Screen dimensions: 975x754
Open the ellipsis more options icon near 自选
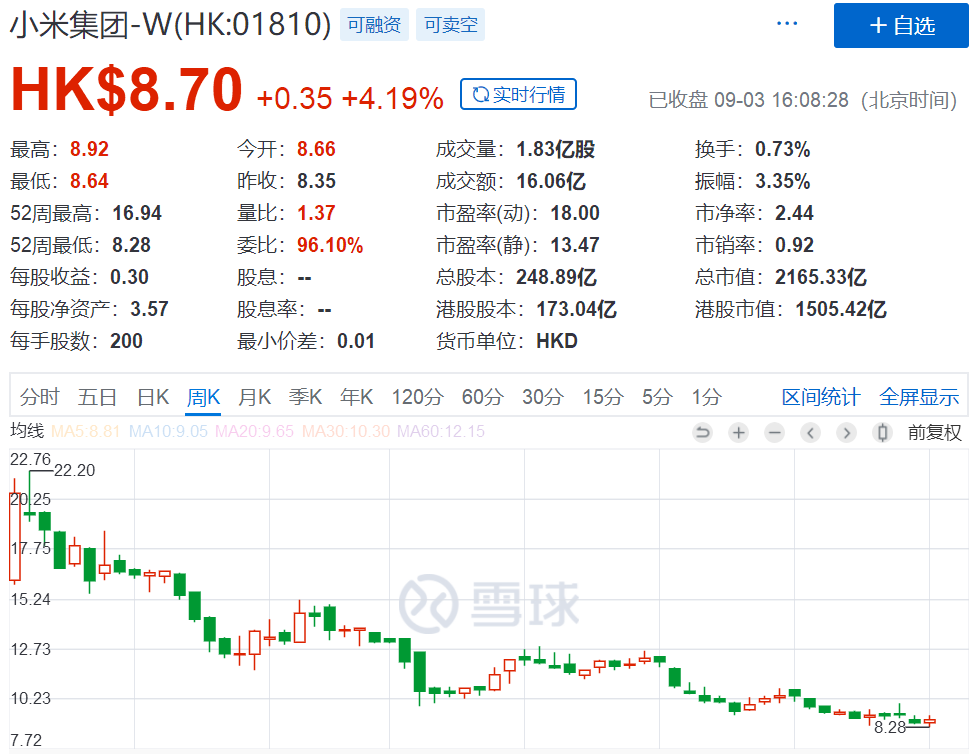787,22
